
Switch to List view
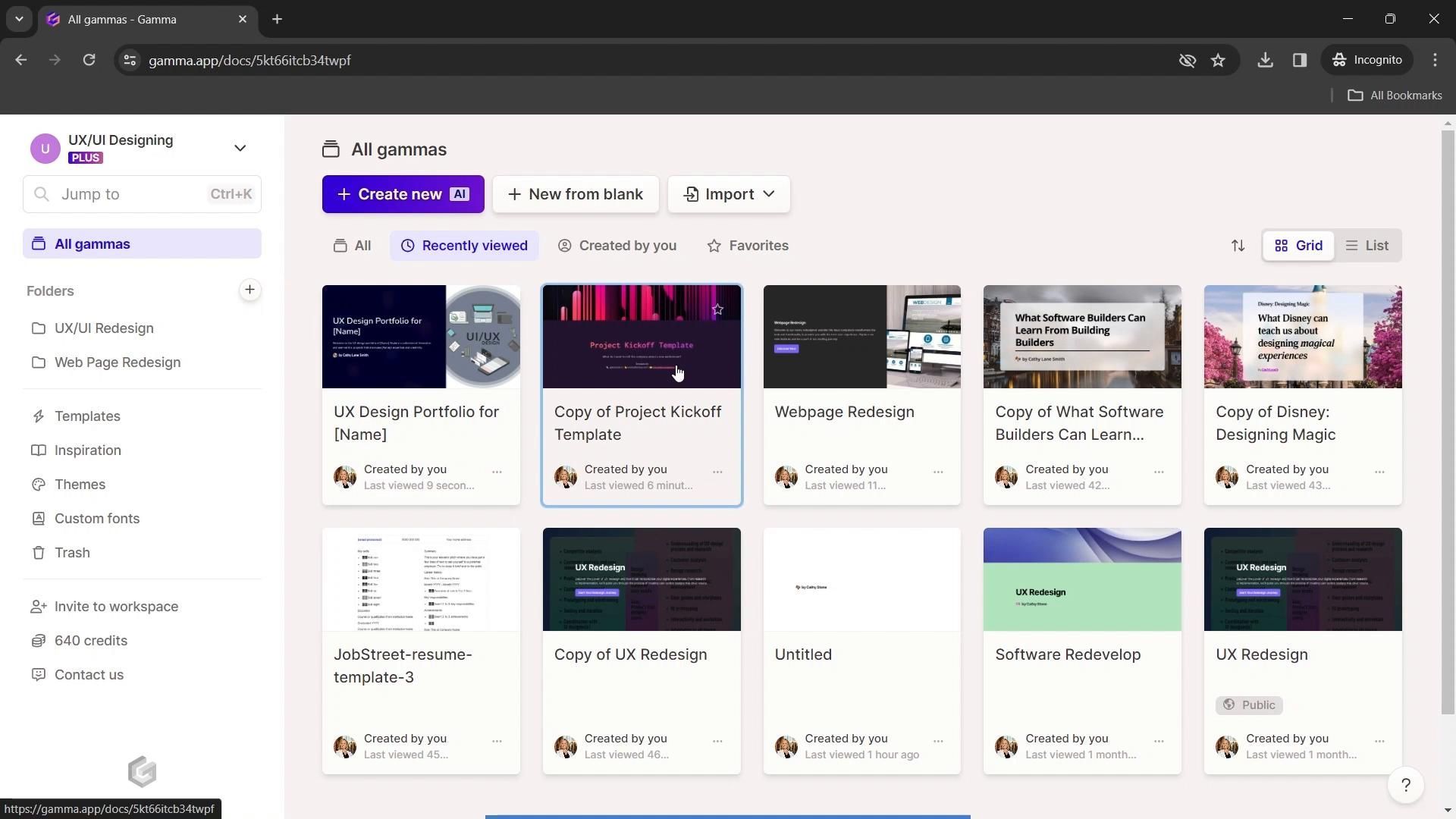(x=1367, y=246)
